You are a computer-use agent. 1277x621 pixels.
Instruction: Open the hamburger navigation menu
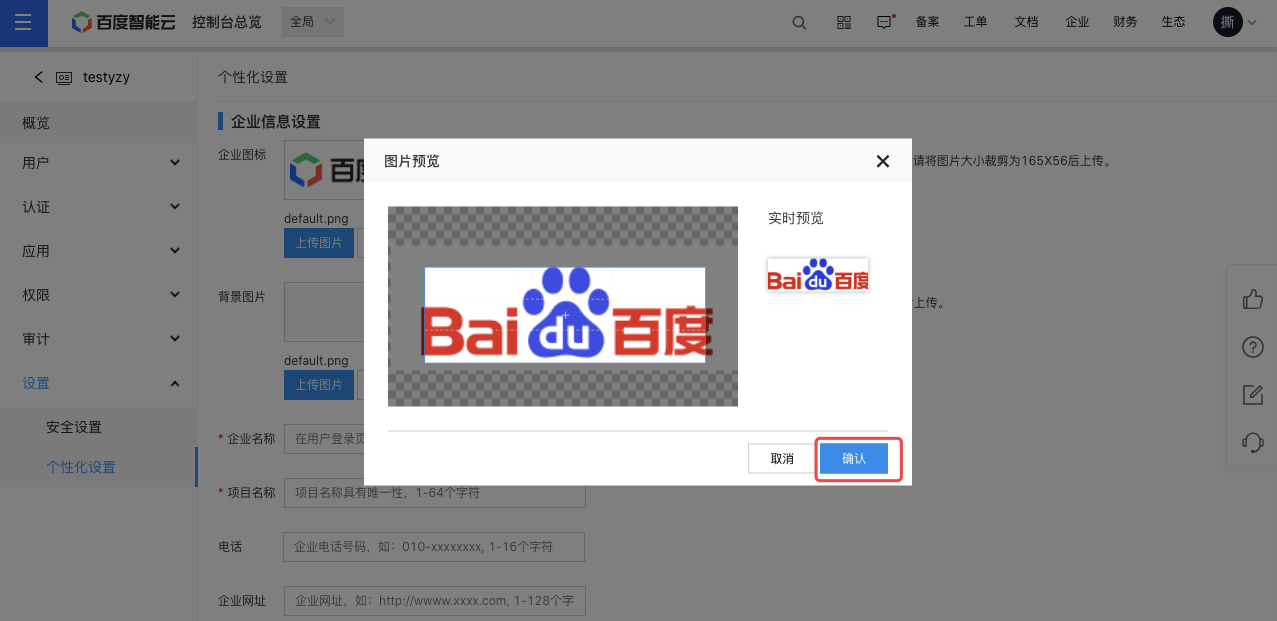pyautogui.click(x=23, y=23)
